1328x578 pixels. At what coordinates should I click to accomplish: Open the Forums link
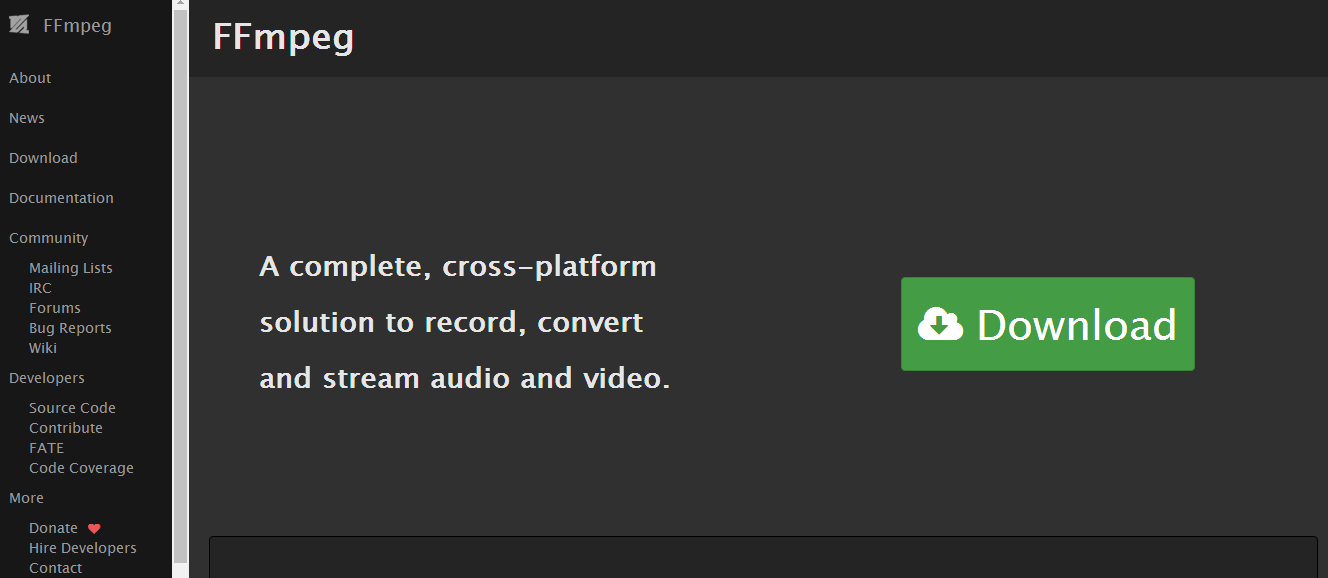click(x=55, y=308)
